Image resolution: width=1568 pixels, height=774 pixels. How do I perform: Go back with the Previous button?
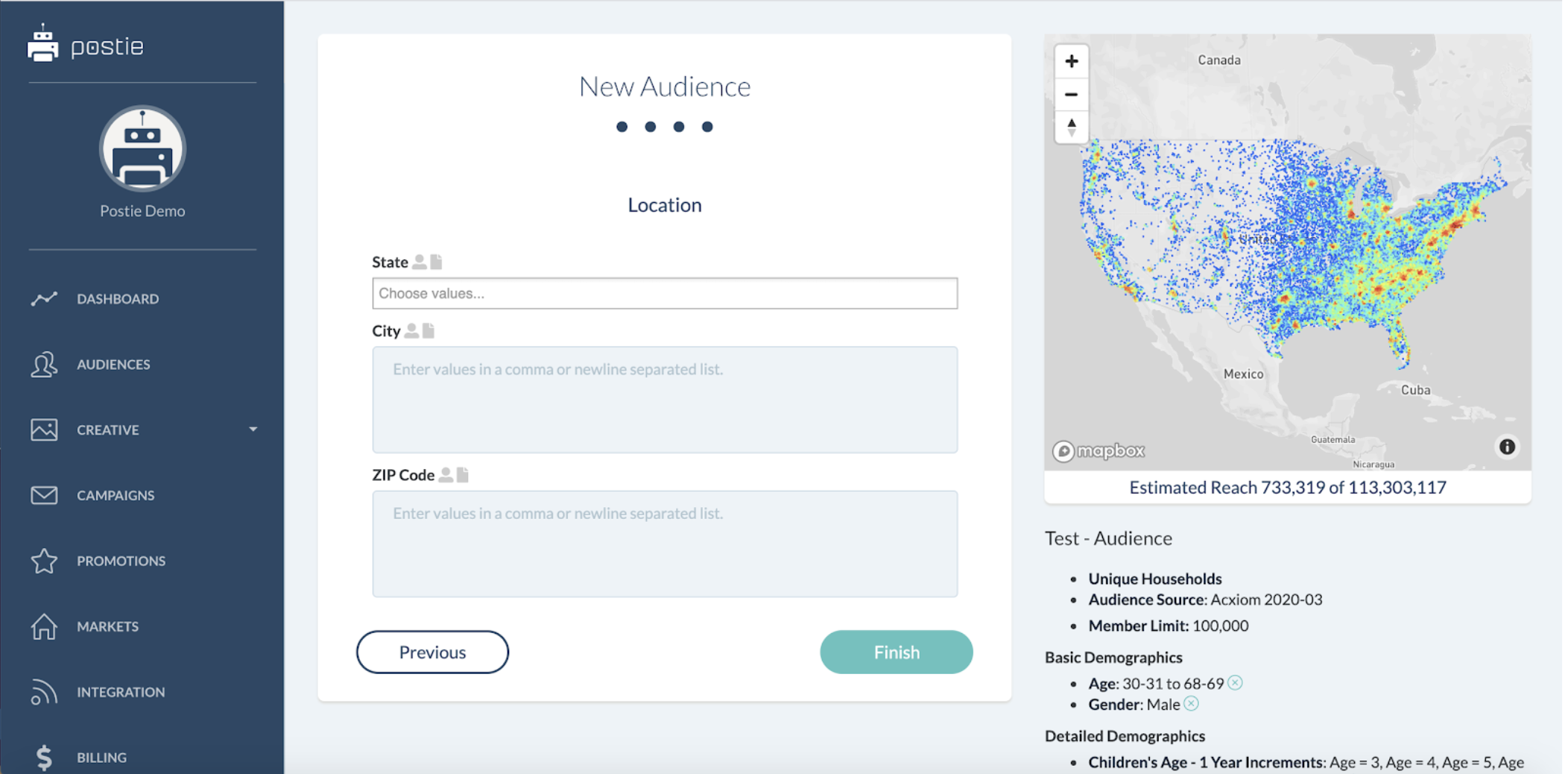pyautogui.click(x=432, y=652)
